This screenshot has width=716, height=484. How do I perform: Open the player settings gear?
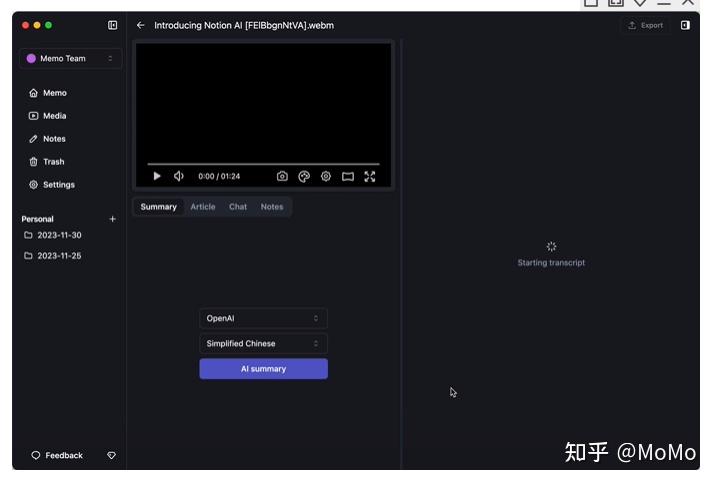326,176
